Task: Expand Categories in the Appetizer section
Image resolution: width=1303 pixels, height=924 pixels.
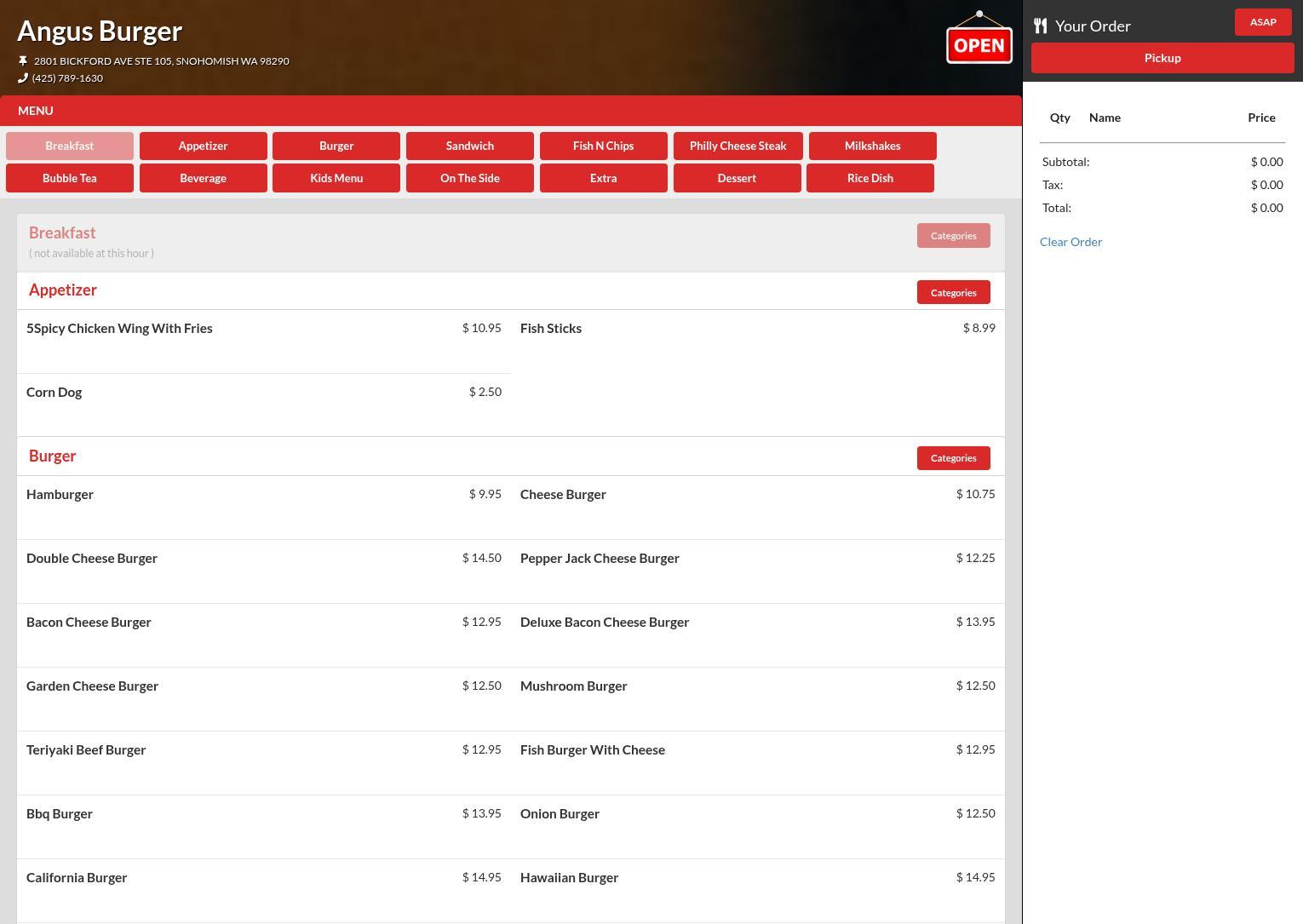Action: pos(953,292)
